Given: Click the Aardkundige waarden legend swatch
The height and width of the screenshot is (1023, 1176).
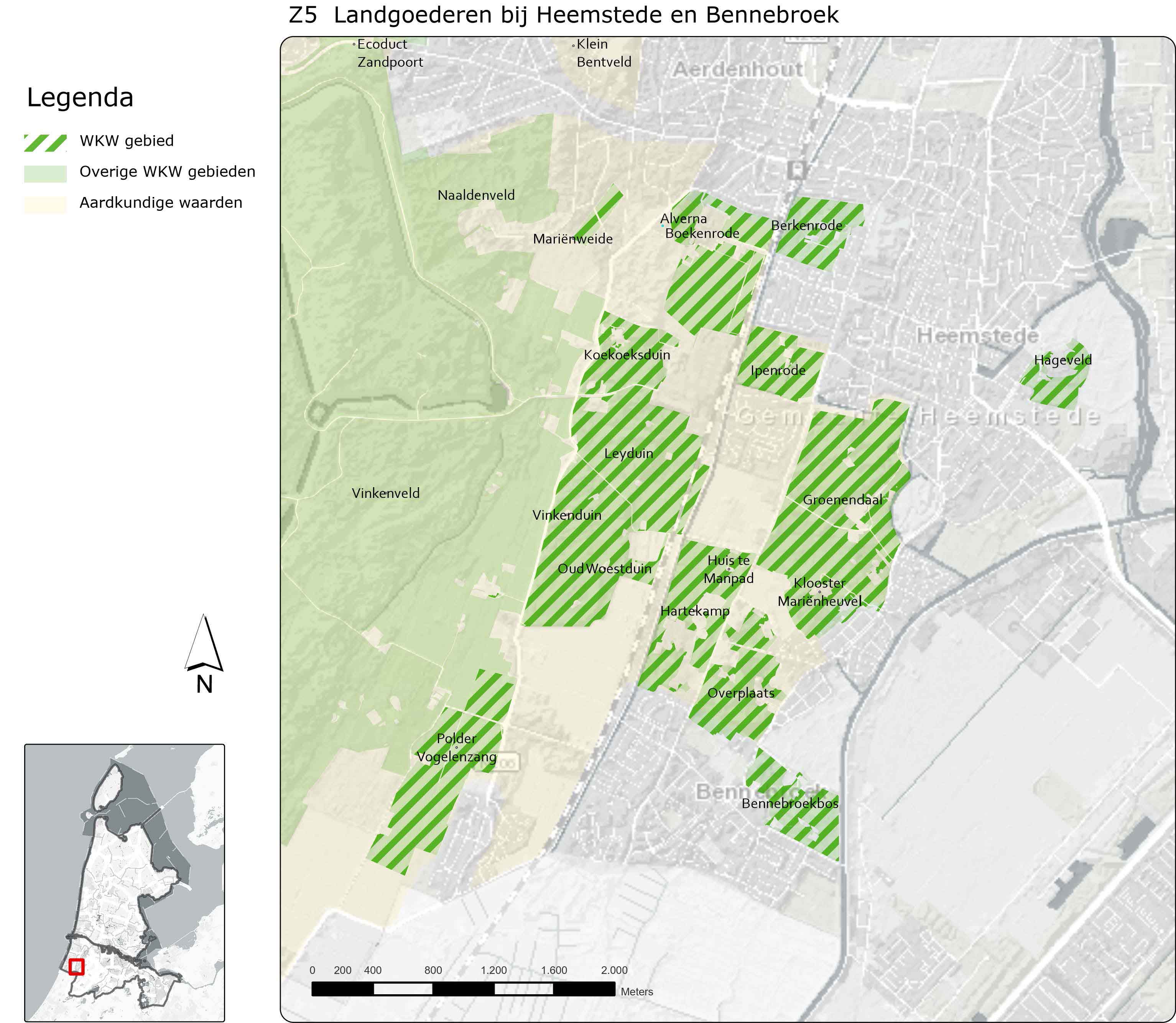Looking at the screenshot, I should click(45, 204).
